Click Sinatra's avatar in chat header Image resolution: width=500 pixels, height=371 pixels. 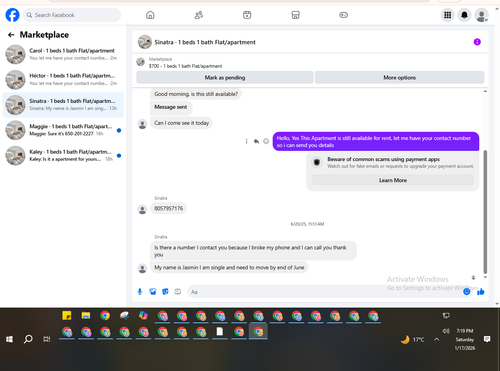145,42
